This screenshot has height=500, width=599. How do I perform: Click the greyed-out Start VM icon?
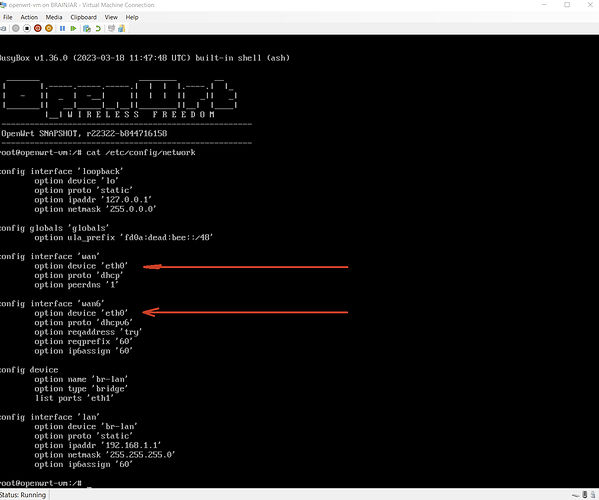click(x=16, y=28)
